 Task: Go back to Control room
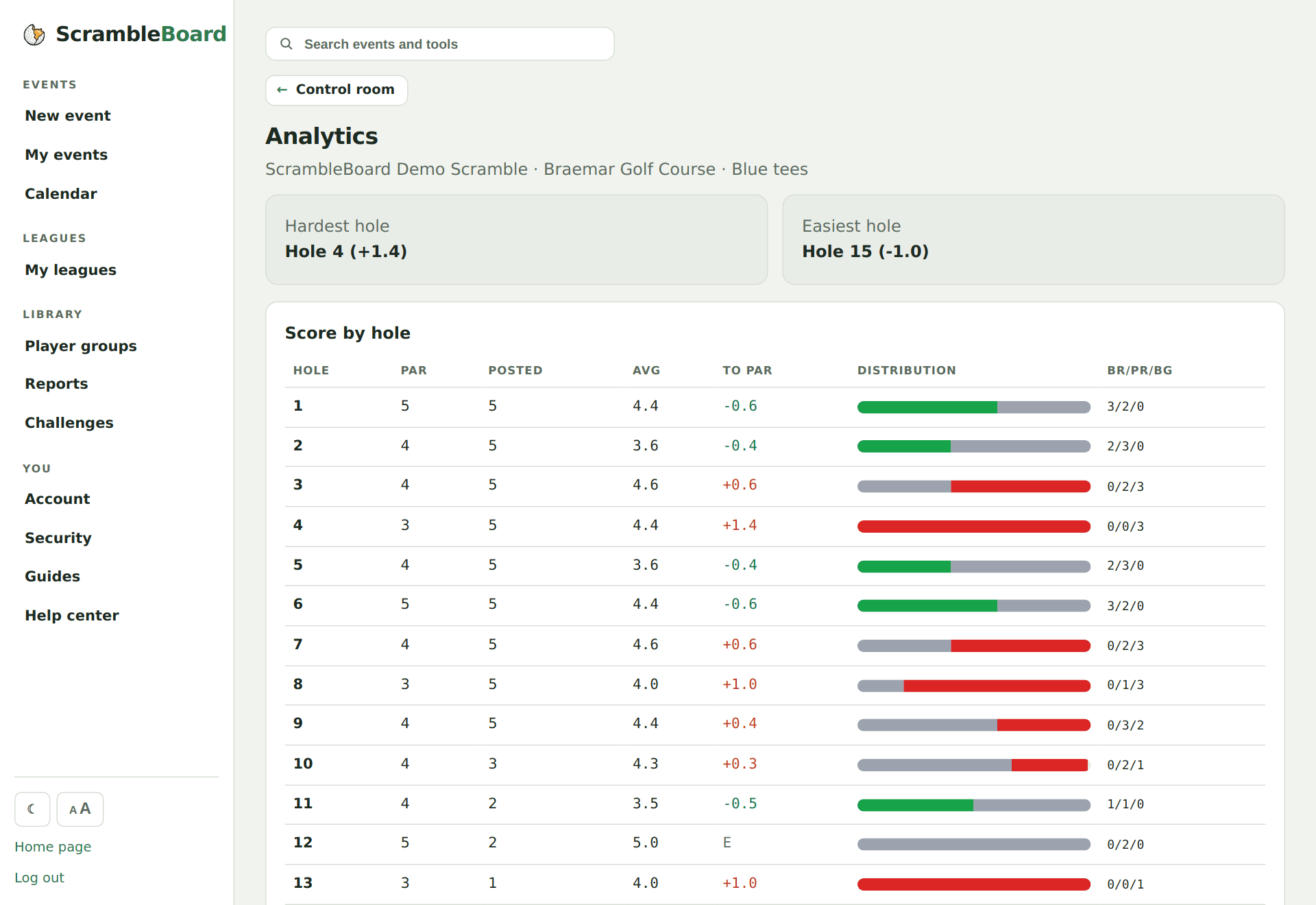click(337, 90)
